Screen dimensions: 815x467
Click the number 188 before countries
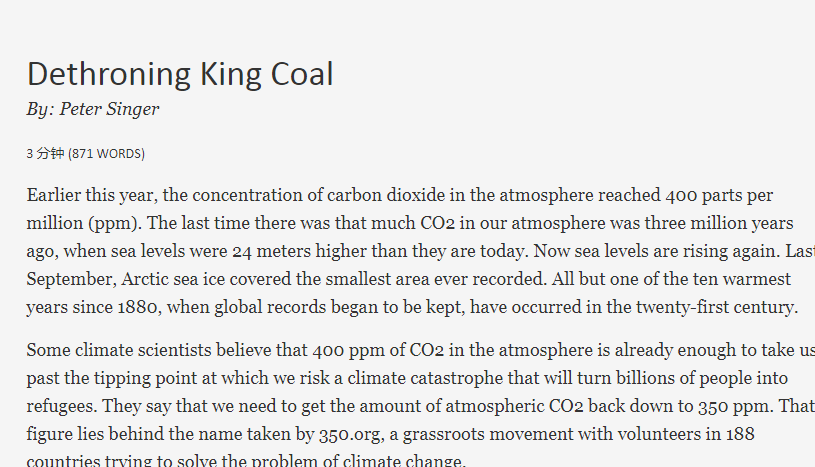pos(740,434)
